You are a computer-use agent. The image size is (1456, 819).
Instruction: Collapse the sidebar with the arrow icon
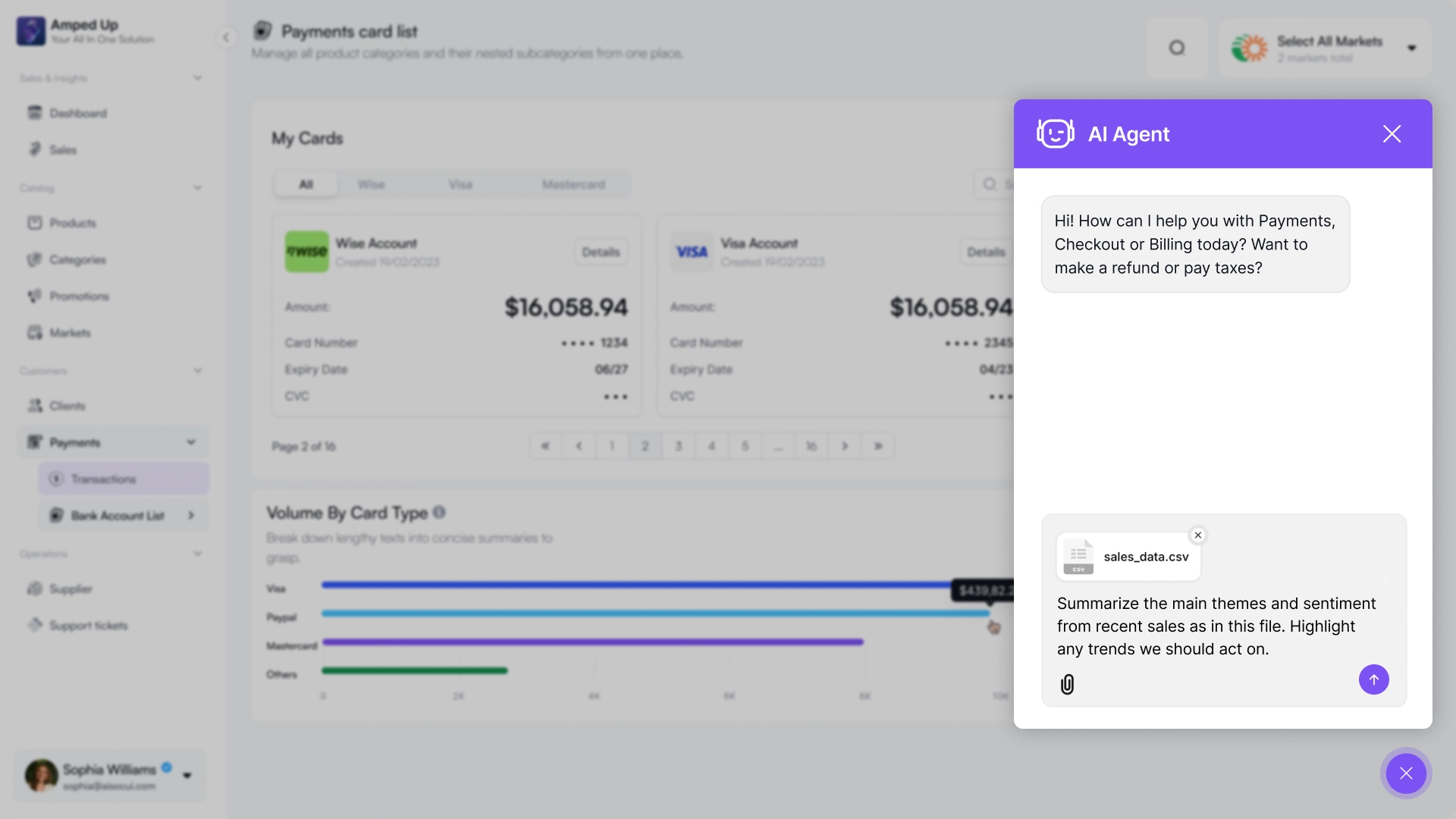(x=225, y=37)
